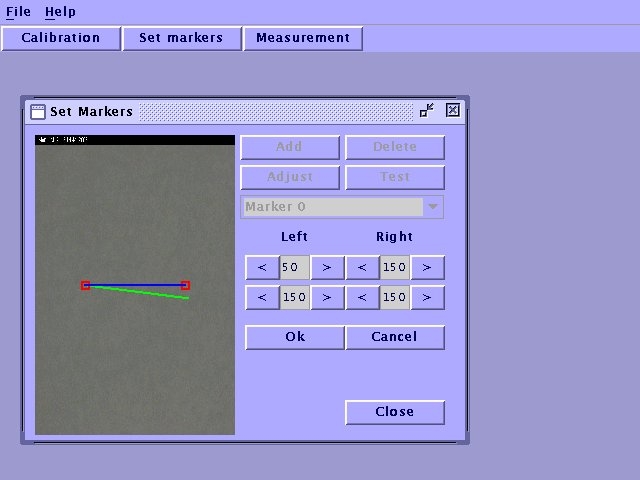The width and height of the screenshot is (640, 480).
Task: Click the Delete marker button
Action: tap(395, 147)
